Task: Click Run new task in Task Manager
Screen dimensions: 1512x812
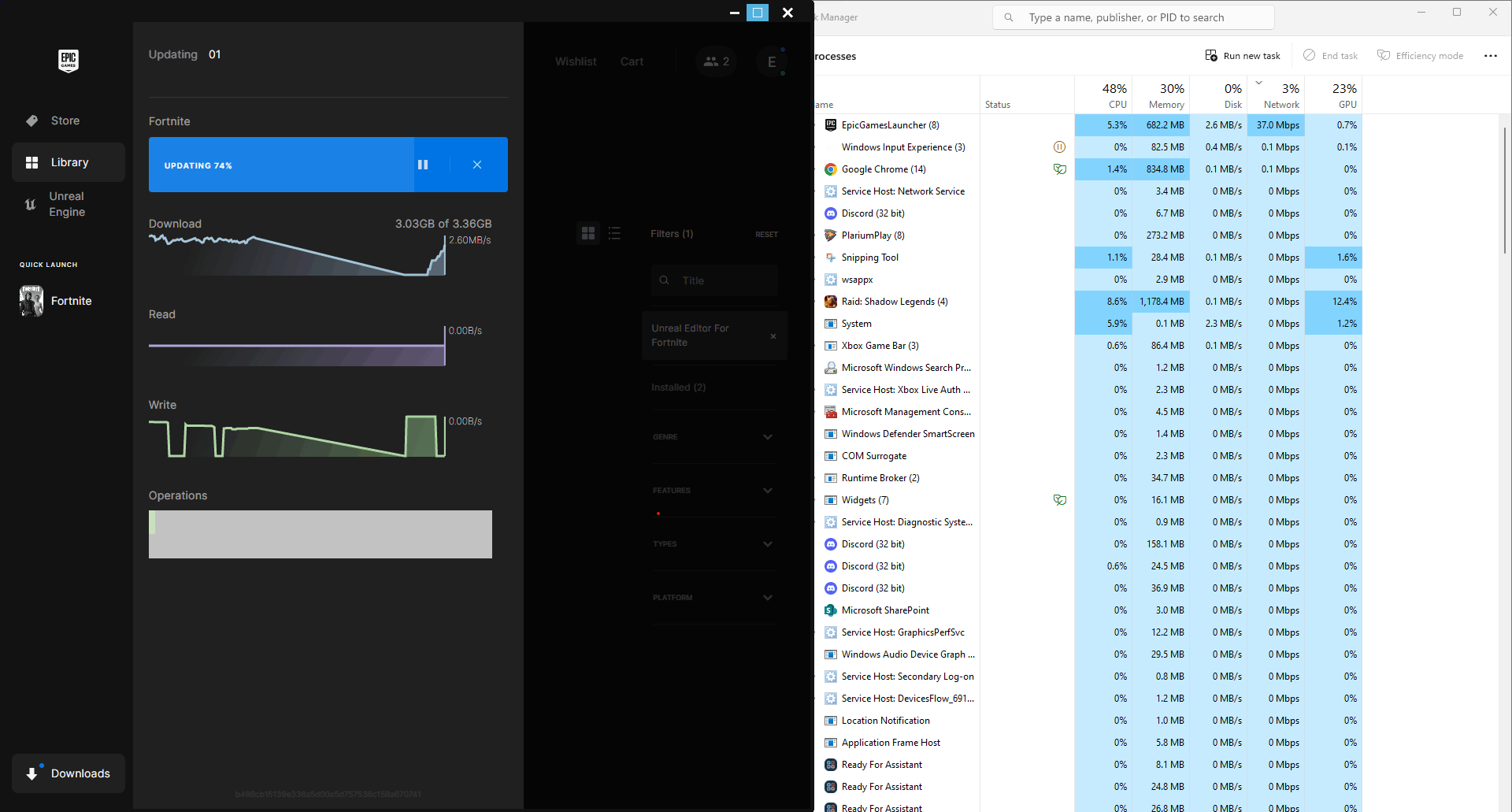Action: (x=1243, y=56)
